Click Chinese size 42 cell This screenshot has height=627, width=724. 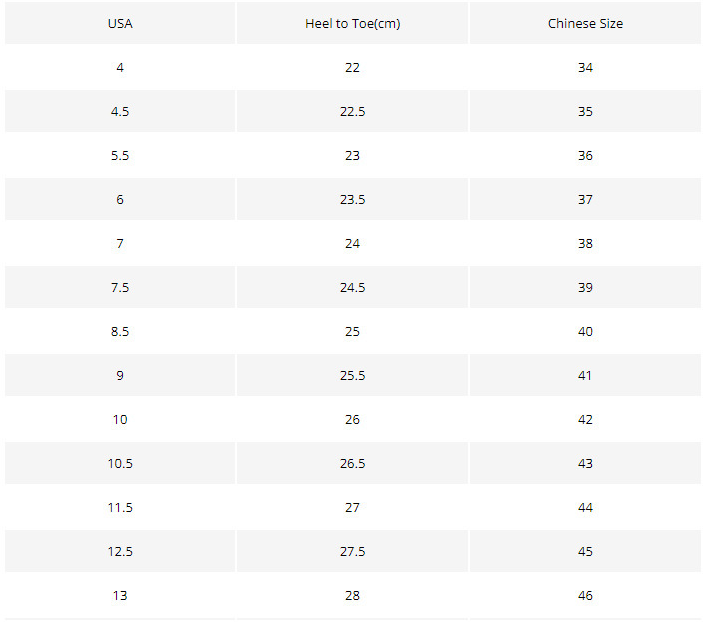click(x=585, y=420)
